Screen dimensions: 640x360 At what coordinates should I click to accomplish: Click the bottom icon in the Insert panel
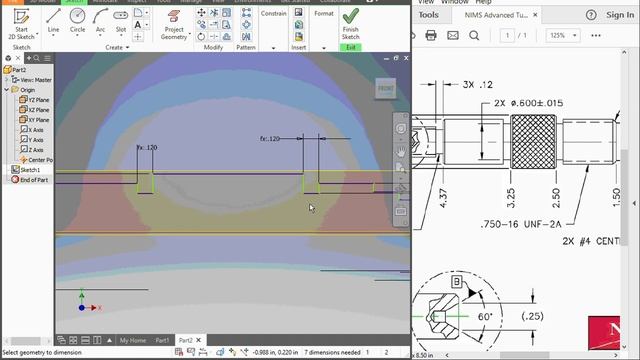point(298,36)
